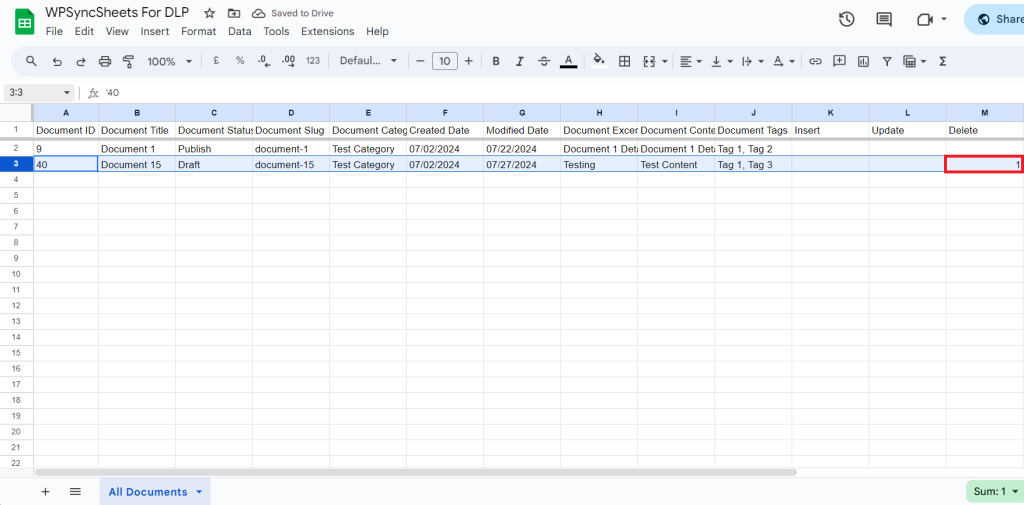
Task: Click the formula bar input
Action: 562,93
